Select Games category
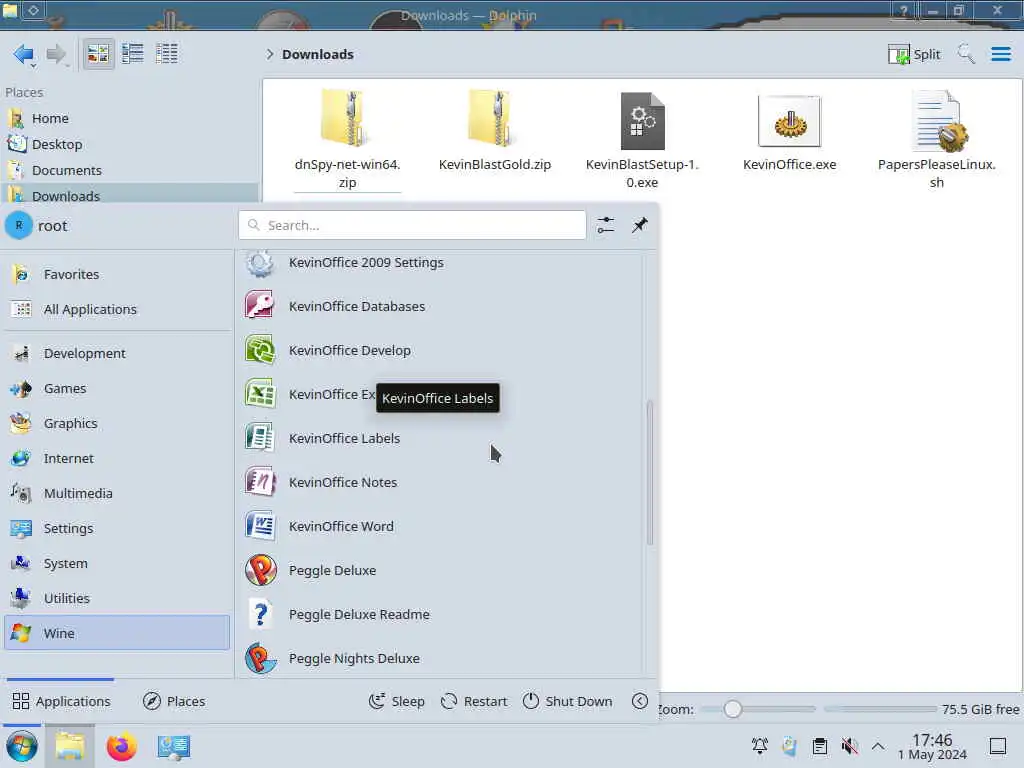This screenshot has width=1024, height=768. pyautogui.click(x=117, y=389)
